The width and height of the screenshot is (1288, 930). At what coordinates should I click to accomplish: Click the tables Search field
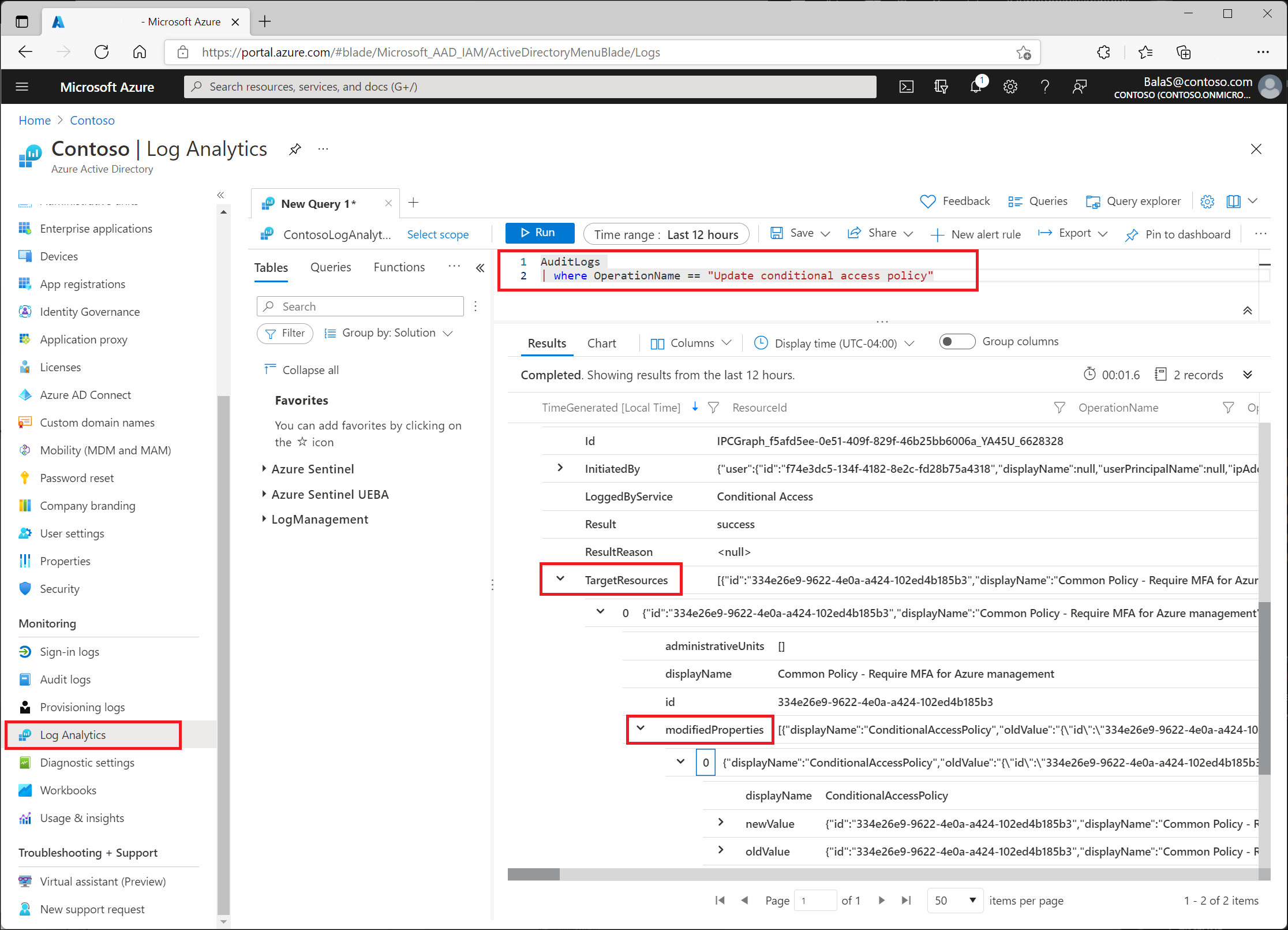coord(360,307)
